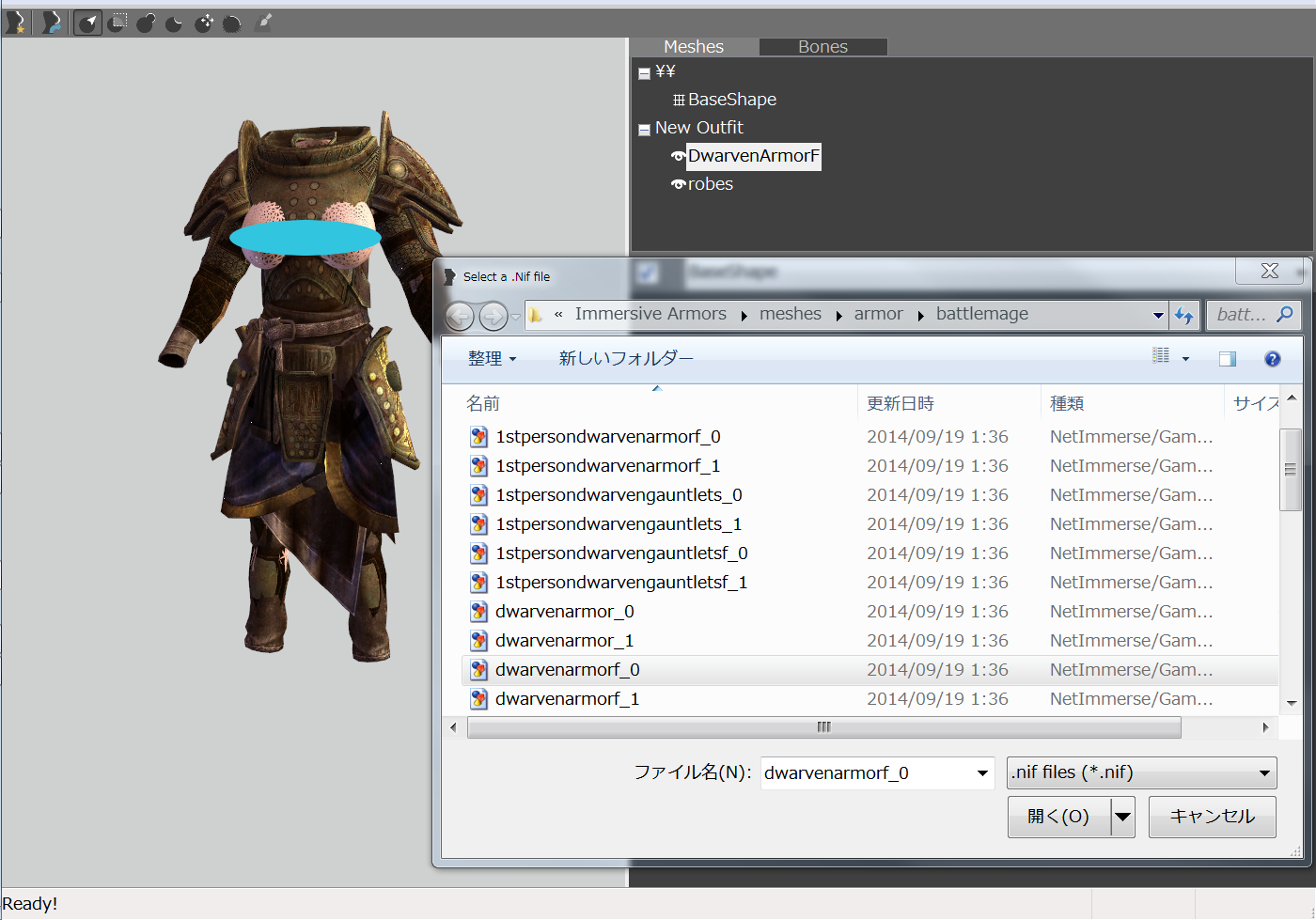
Task: Select the Inflate brush tool
Action: (x=146, y=23)
